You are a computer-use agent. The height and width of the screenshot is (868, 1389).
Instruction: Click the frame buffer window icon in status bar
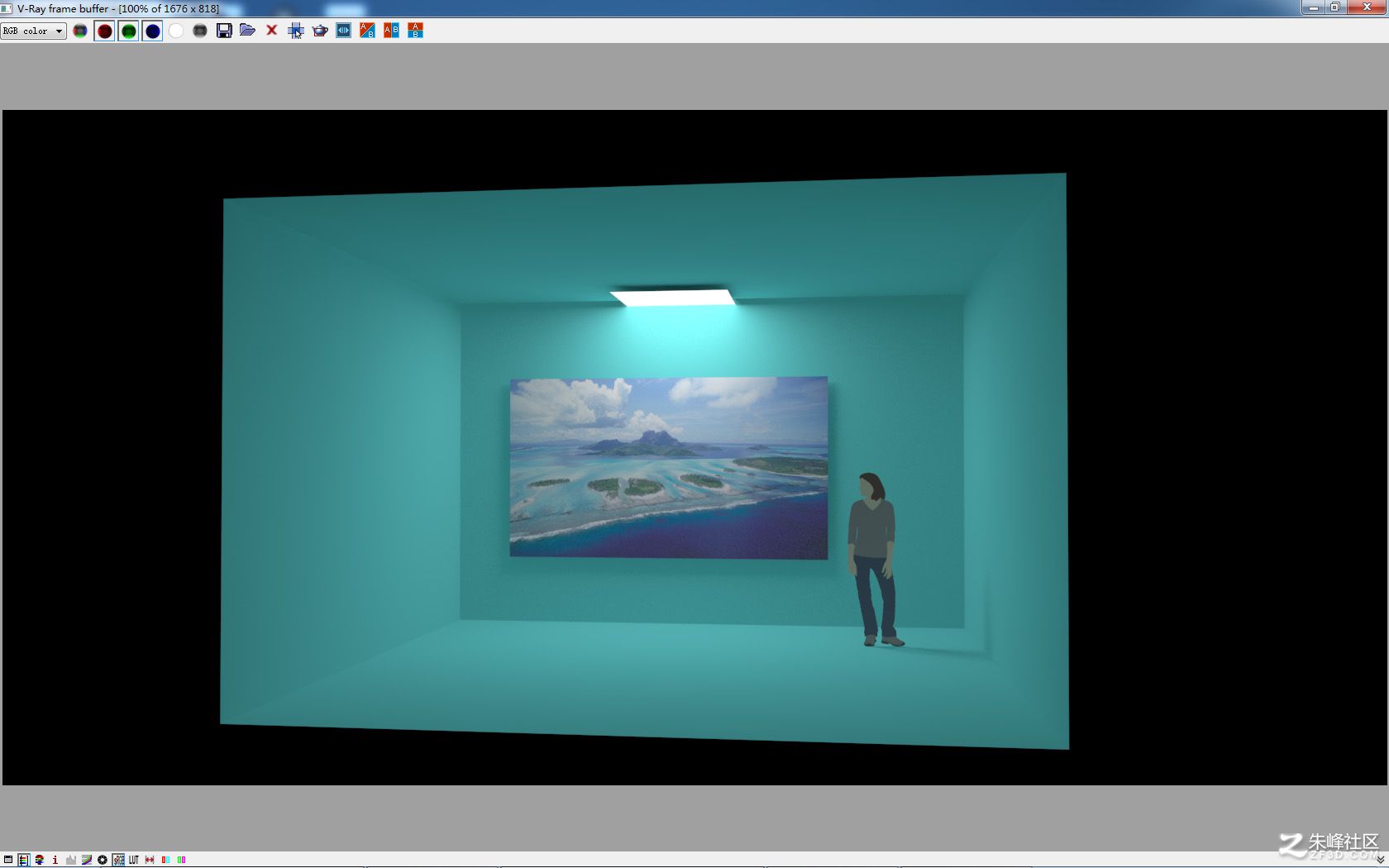coord(7,860)
